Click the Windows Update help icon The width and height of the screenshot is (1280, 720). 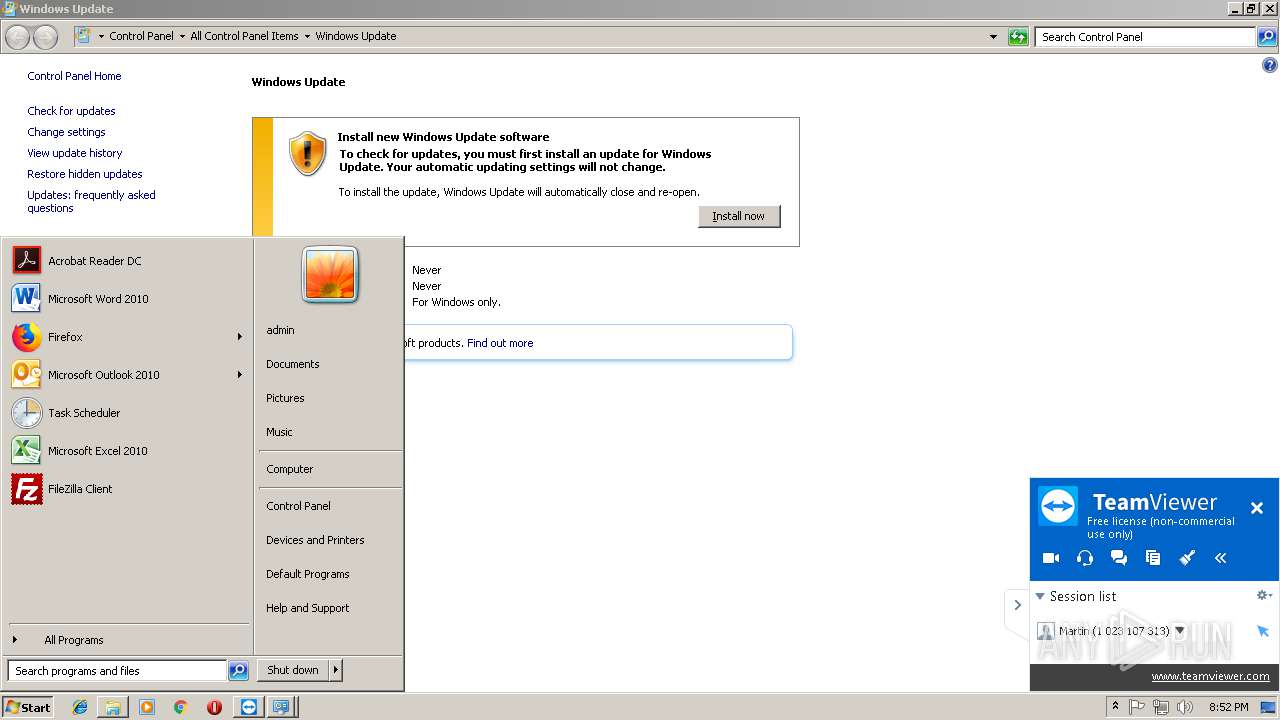pos(1270,66)
